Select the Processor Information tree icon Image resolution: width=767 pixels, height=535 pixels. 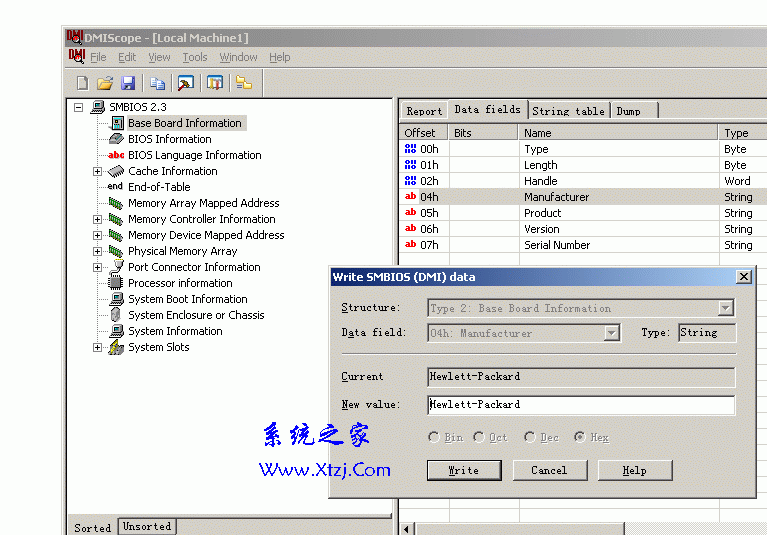[x=116, y=283]
